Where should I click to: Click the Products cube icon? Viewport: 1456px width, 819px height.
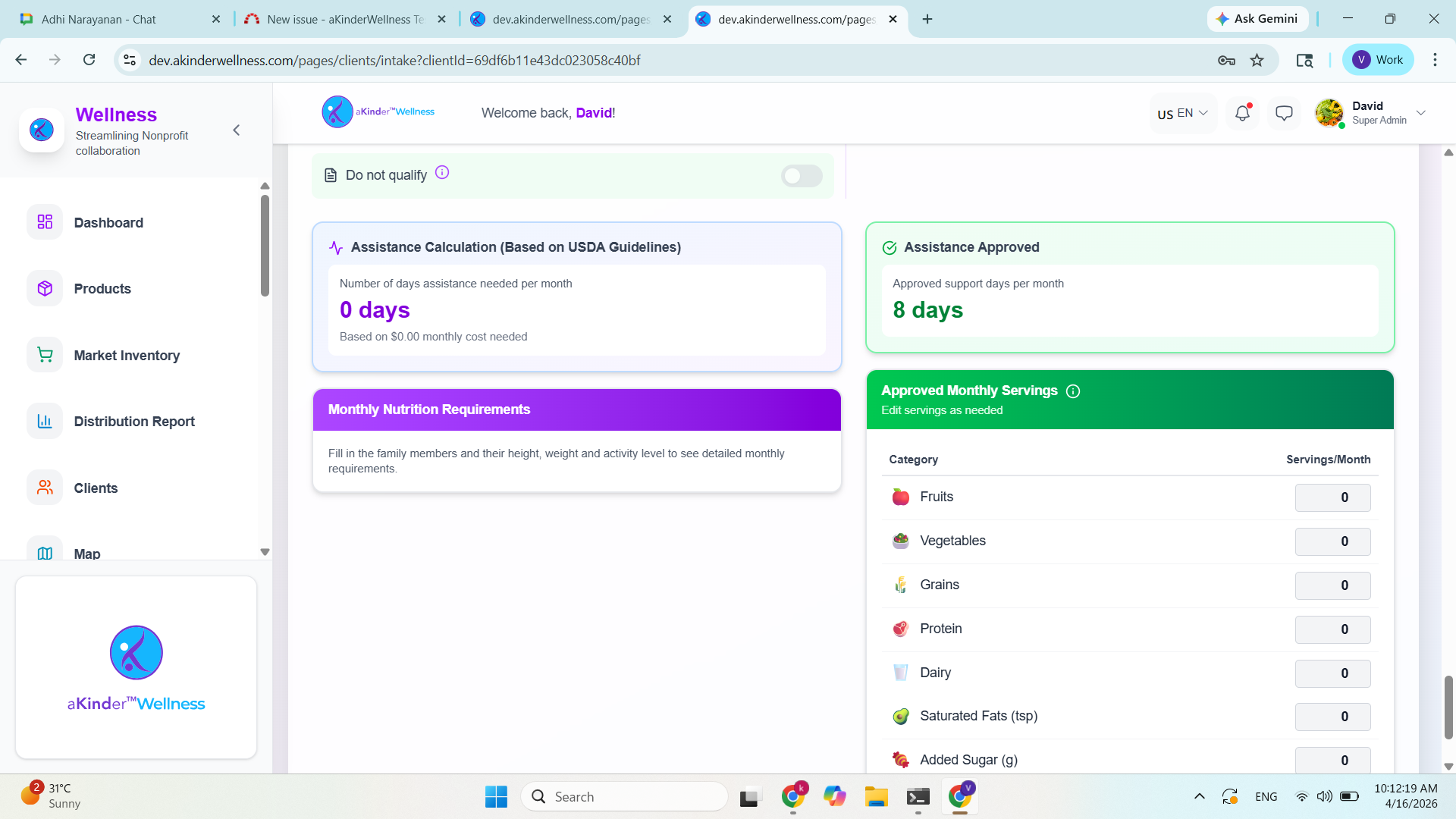pos(45,289)
